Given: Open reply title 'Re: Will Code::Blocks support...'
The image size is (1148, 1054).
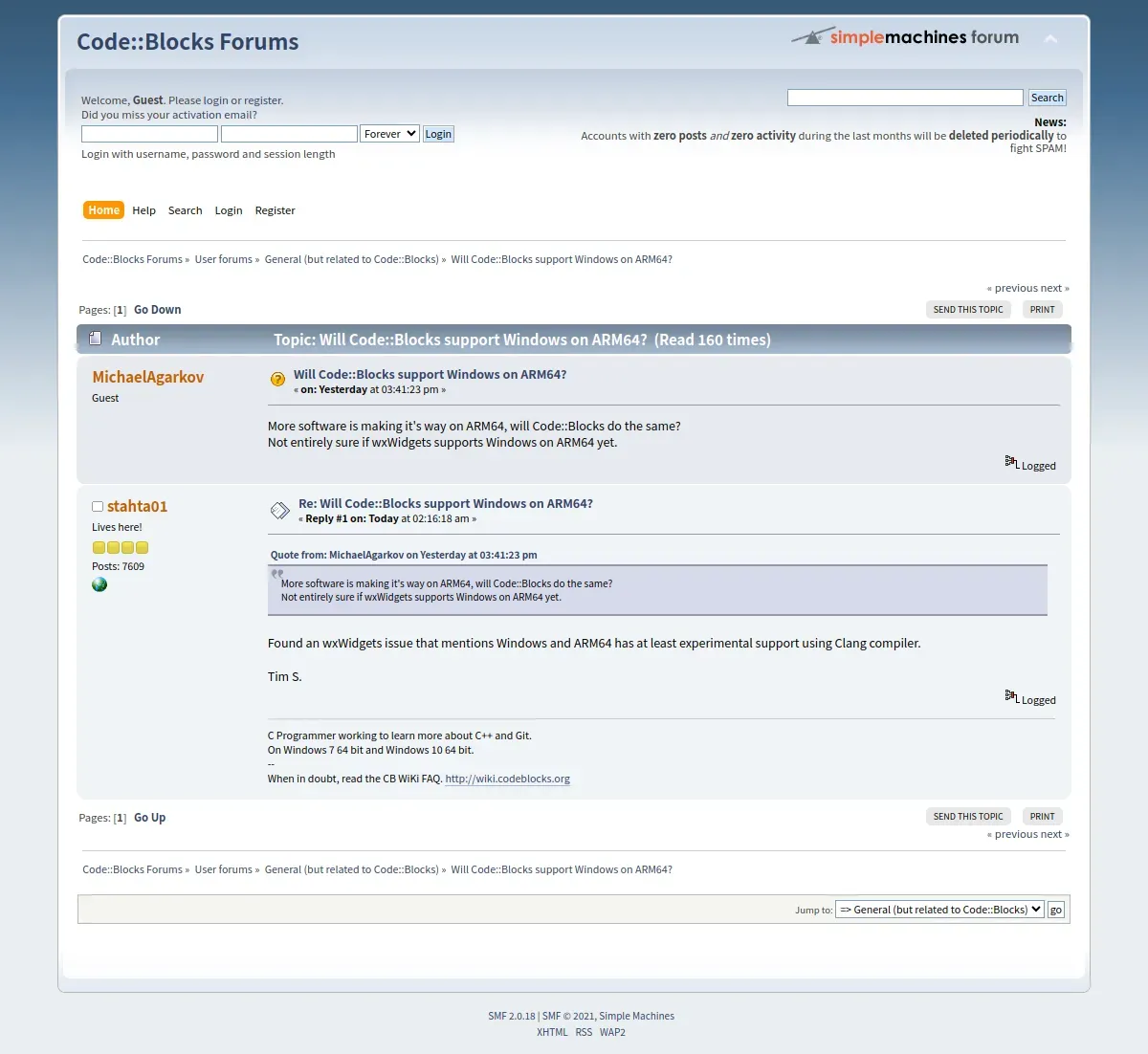Looking at the screenshot, I should [x=445, y=504].
